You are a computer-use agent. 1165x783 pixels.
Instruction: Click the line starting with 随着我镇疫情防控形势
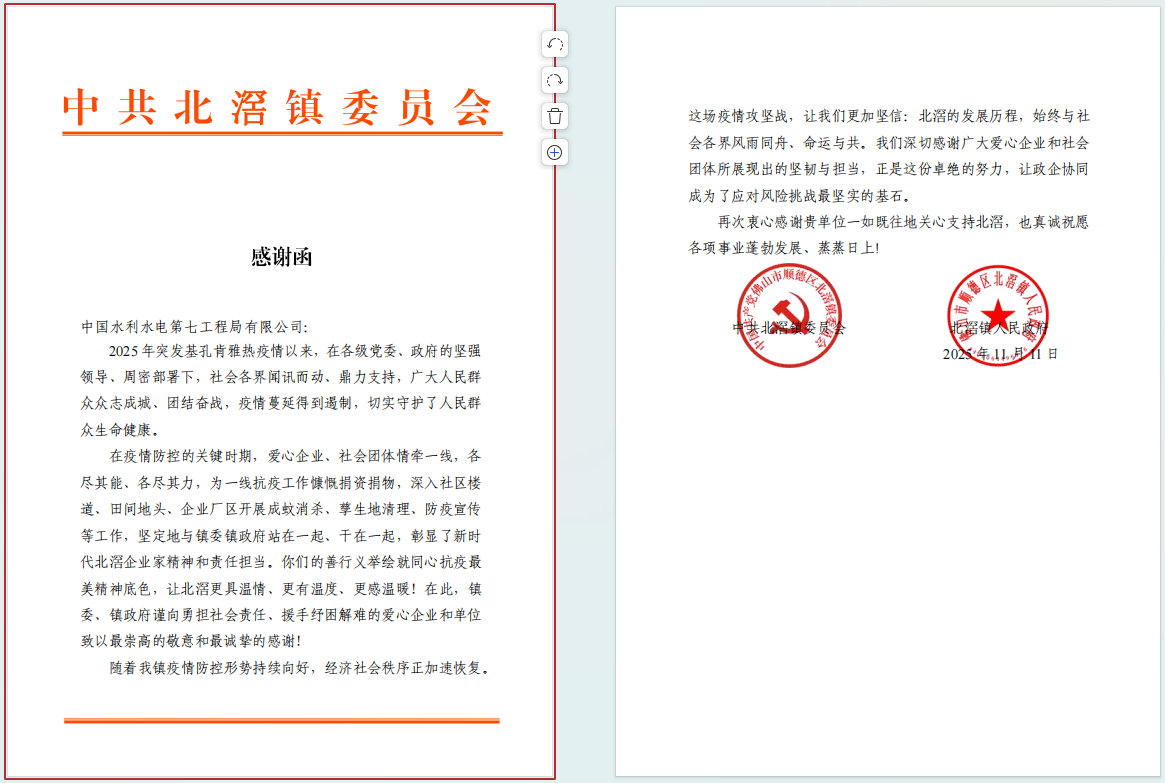coord(299,667)
